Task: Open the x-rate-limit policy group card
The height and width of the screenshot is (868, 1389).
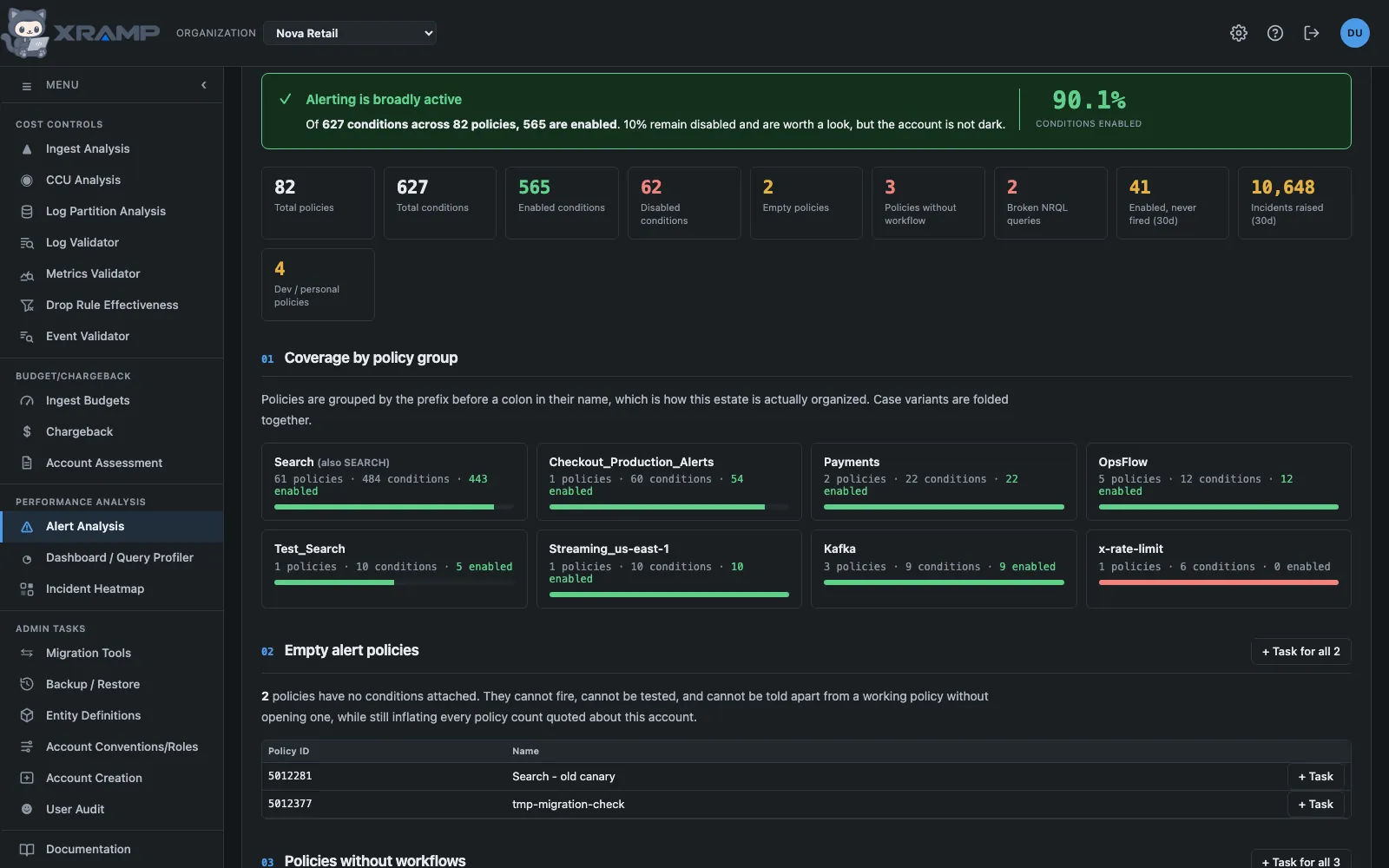Action: tap(1218, 569)
